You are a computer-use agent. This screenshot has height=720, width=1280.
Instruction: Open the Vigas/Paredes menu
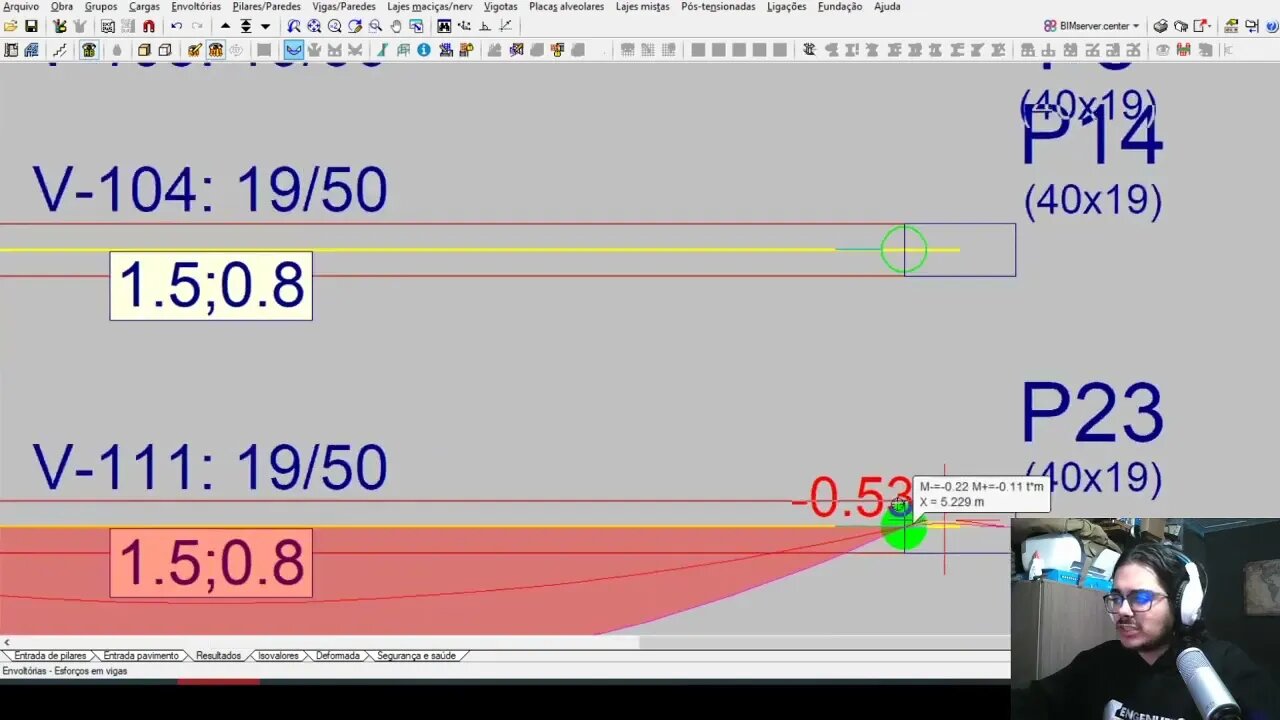(344, 6)
